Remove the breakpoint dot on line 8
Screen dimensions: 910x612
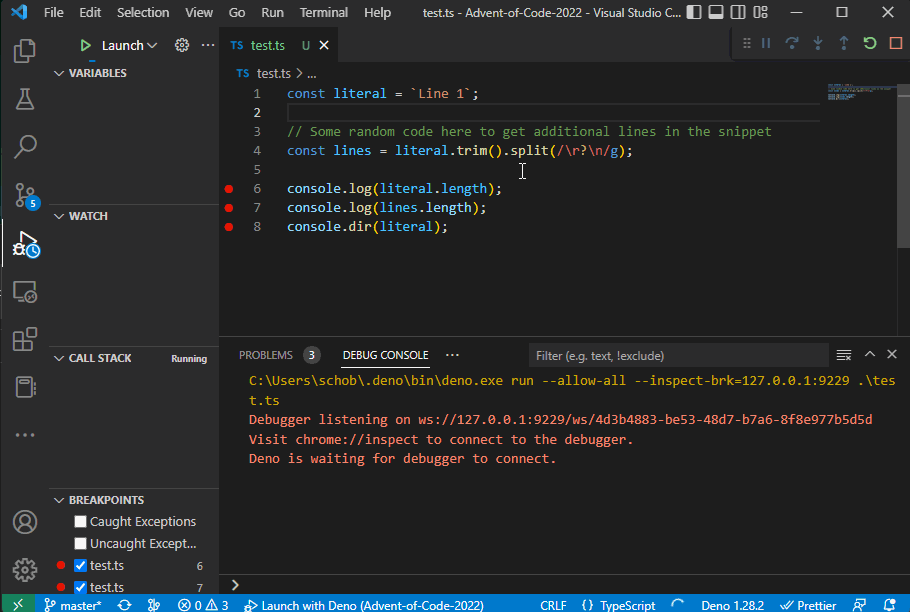pos(229,227)
